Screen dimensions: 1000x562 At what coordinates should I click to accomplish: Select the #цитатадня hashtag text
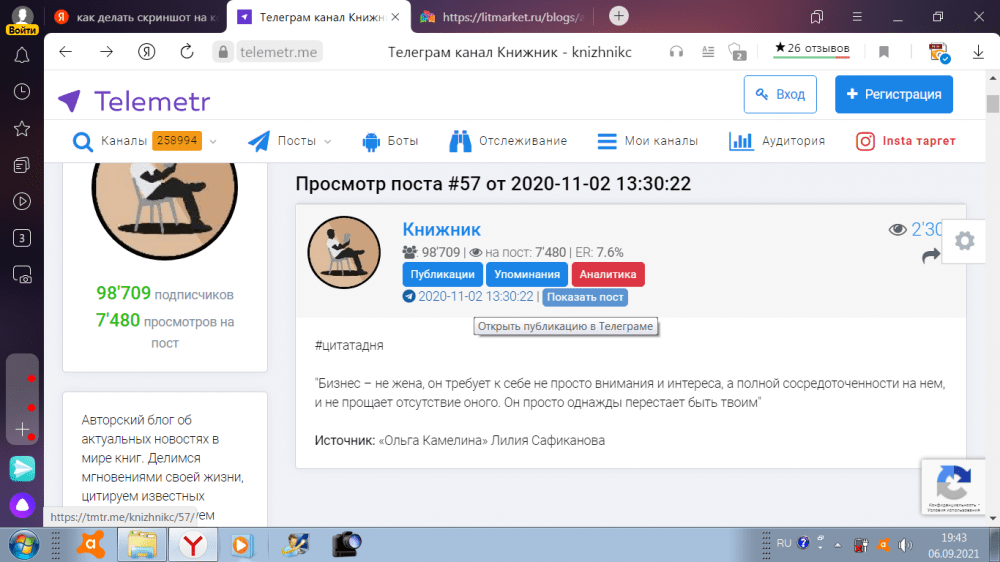[349, 345]
